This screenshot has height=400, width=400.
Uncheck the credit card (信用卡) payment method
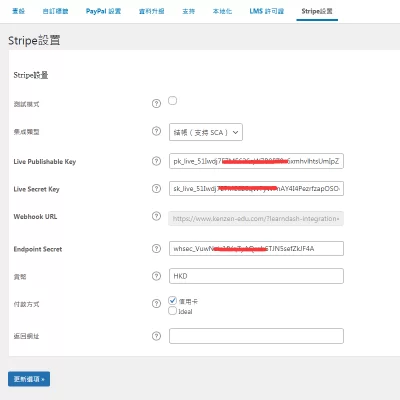pos(172,301)
